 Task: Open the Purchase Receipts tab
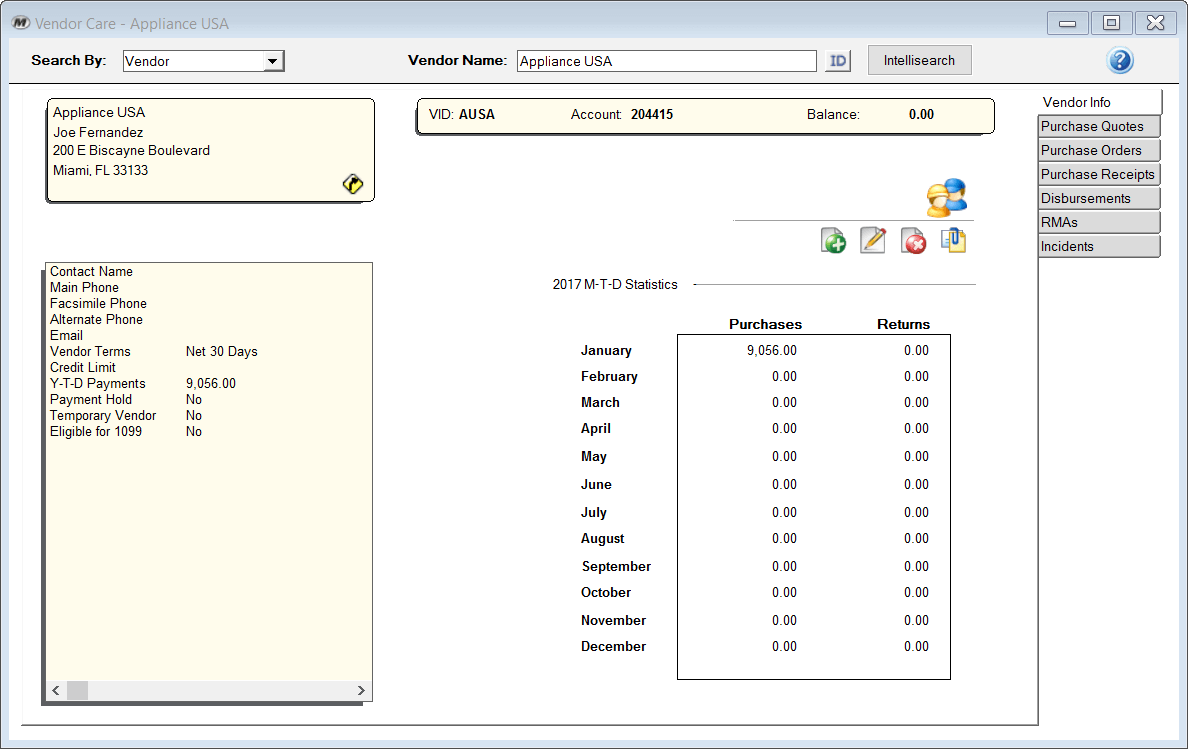pos(1099,174)
